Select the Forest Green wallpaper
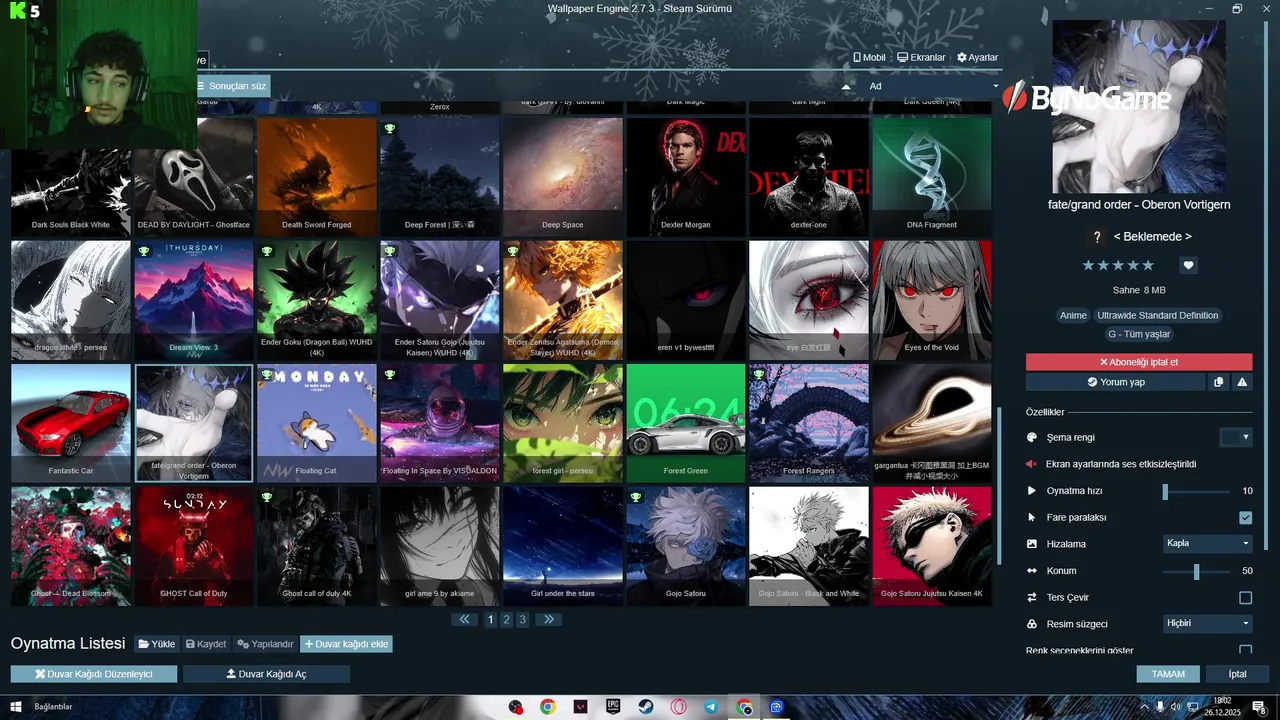Viewport: 1280px width, 720px height. coord(686,423)
